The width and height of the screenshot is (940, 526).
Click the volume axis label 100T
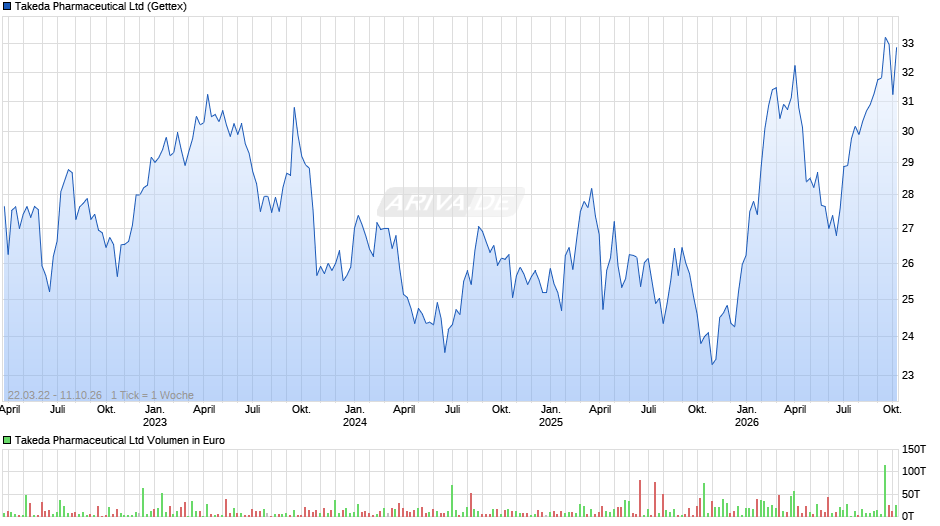914,471
